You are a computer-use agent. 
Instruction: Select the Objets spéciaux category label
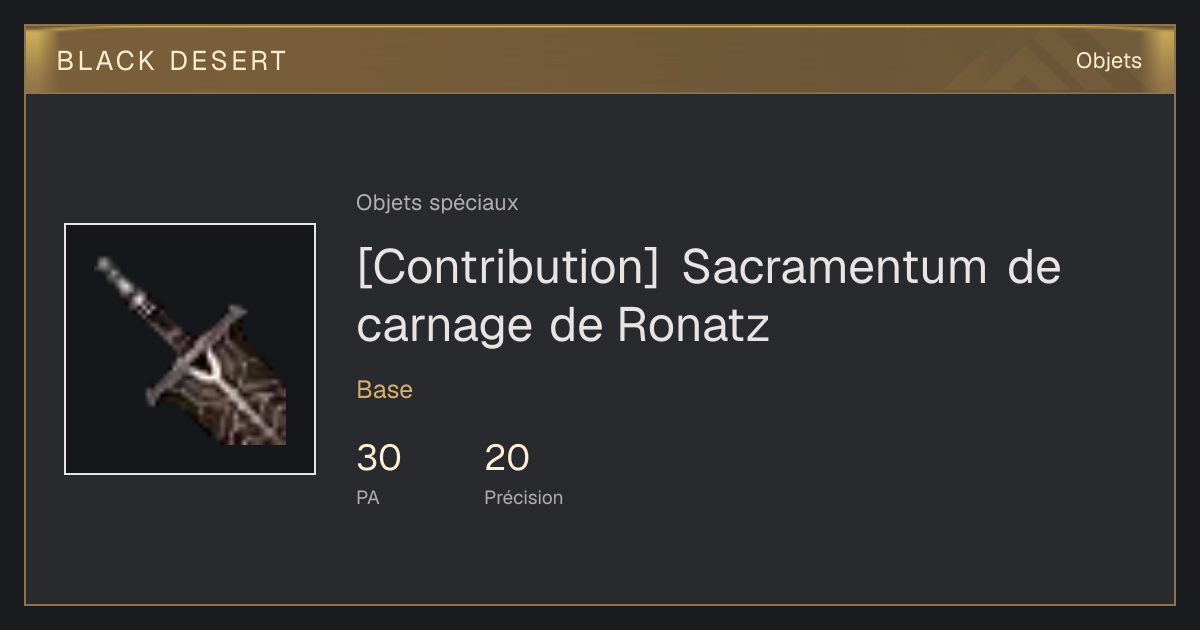(437, 203)
